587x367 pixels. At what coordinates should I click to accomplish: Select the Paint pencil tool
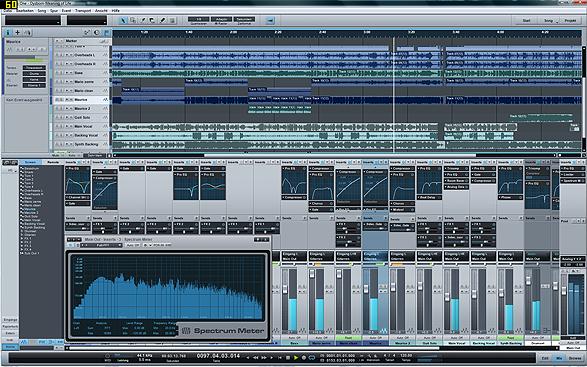162,20
